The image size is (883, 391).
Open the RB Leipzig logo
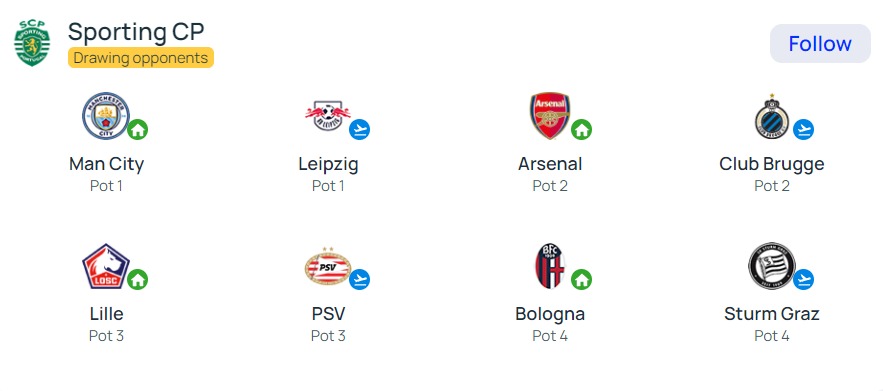tap(328, 115)
